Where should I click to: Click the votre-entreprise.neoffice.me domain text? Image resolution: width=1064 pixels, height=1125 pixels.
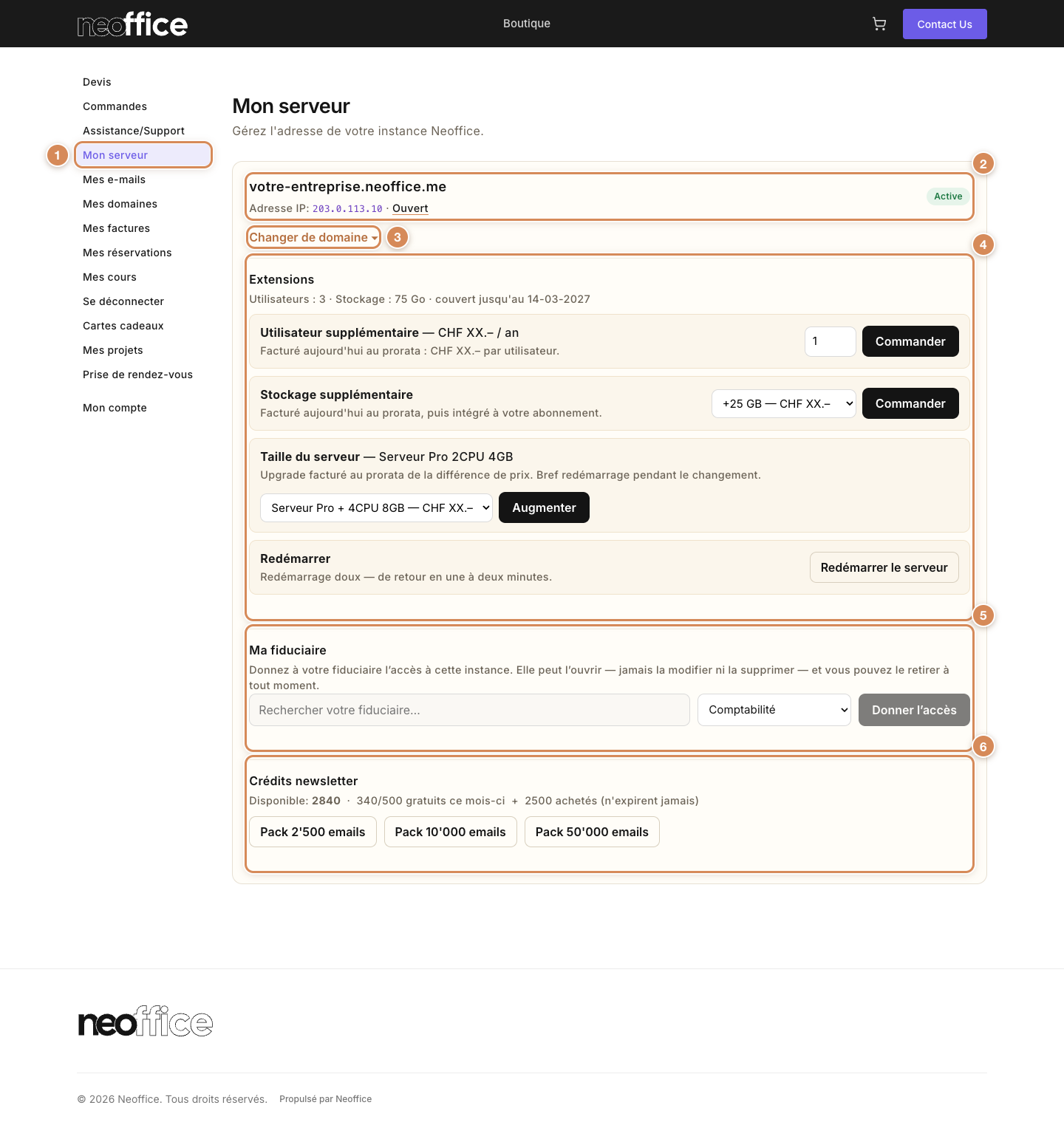pyautogui.click(x=347, y=187)
